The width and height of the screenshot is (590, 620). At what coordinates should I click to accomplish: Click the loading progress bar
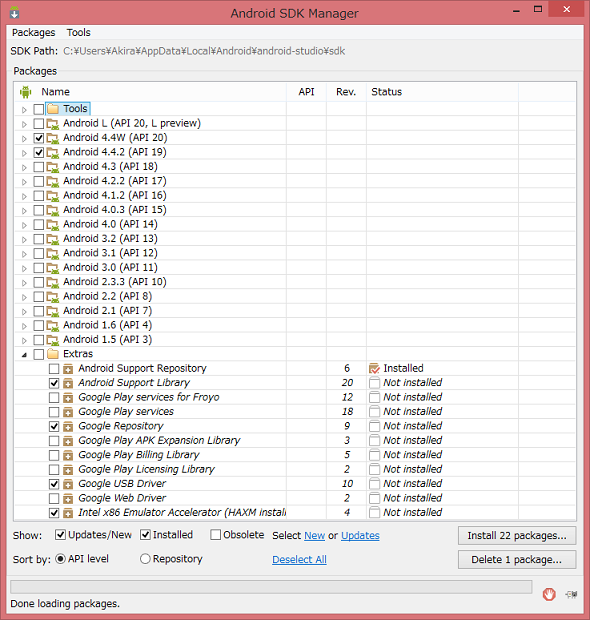pos(271,587)
